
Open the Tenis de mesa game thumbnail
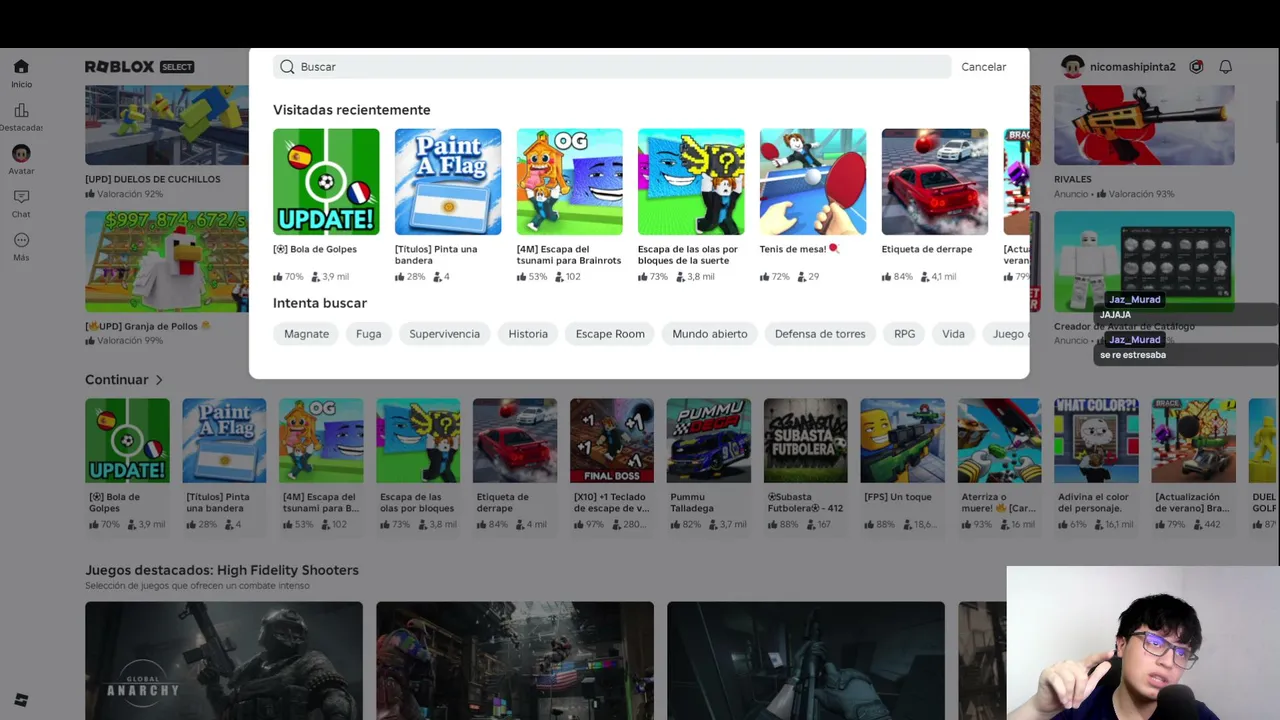click(813, 181)
